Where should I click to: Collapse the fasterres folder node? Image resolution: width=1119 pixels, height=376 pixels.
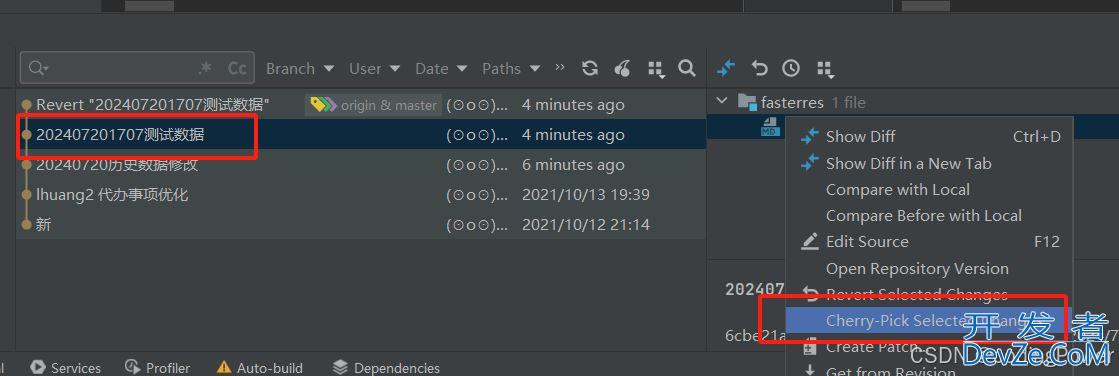[722, 101]
